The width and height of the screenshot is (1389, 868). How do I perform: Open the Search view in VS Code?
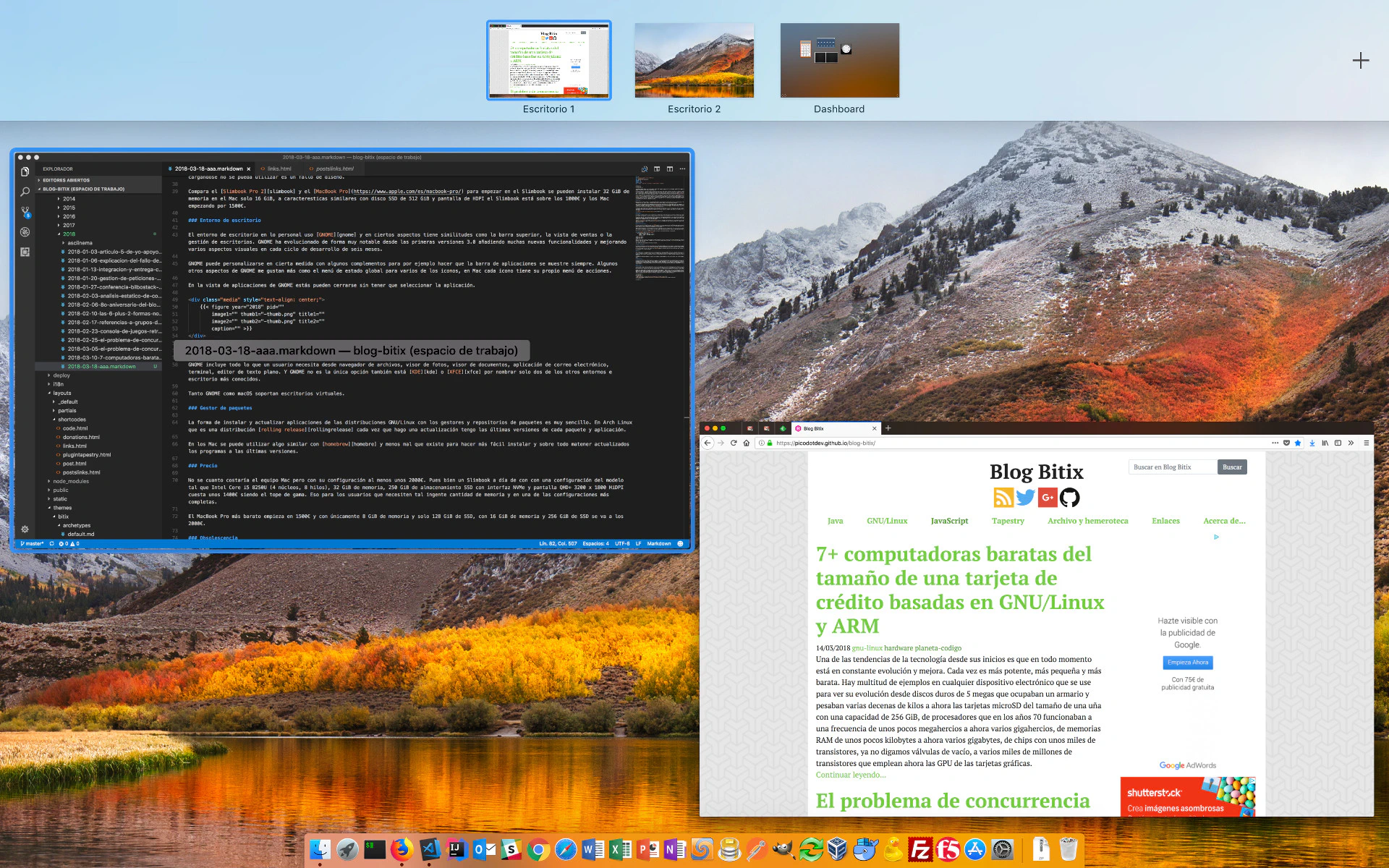tap(25, 192)
